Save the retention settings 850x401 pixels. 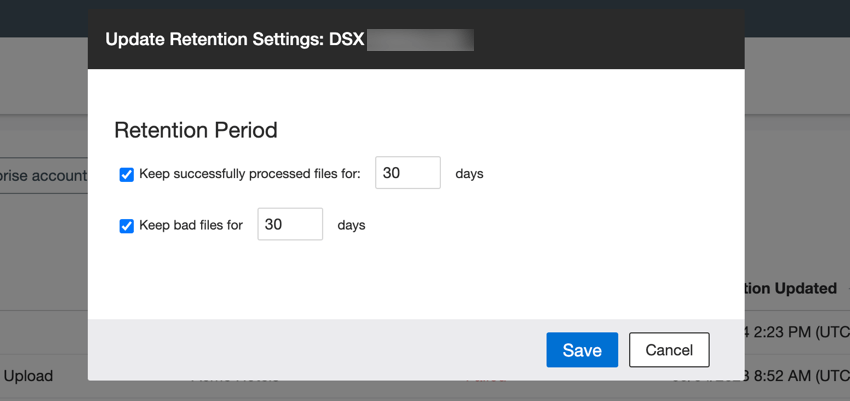pyautogui.click(x=582, y=350)
